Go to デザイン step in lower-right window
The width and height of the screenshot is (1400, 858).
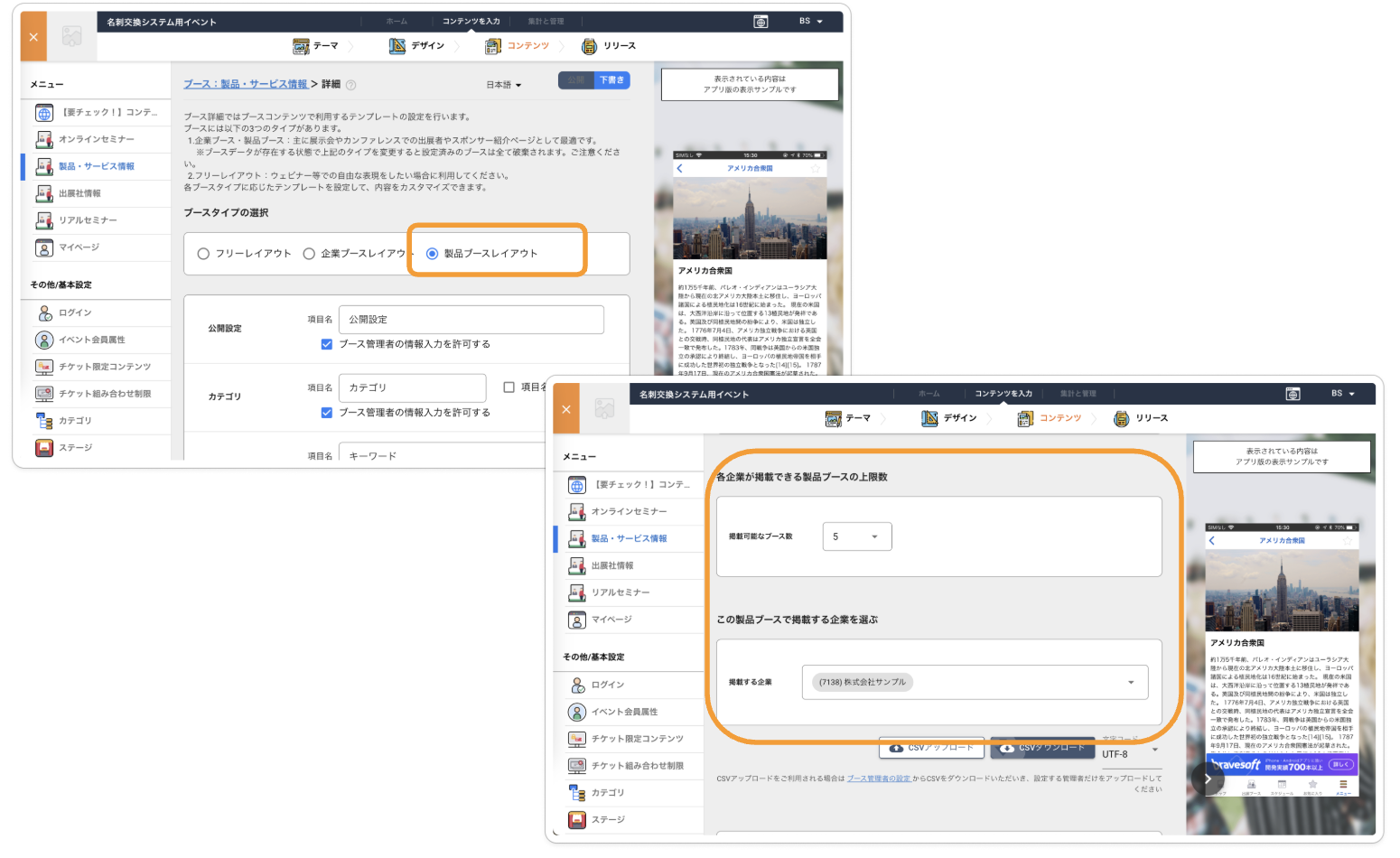click(949, 418)
